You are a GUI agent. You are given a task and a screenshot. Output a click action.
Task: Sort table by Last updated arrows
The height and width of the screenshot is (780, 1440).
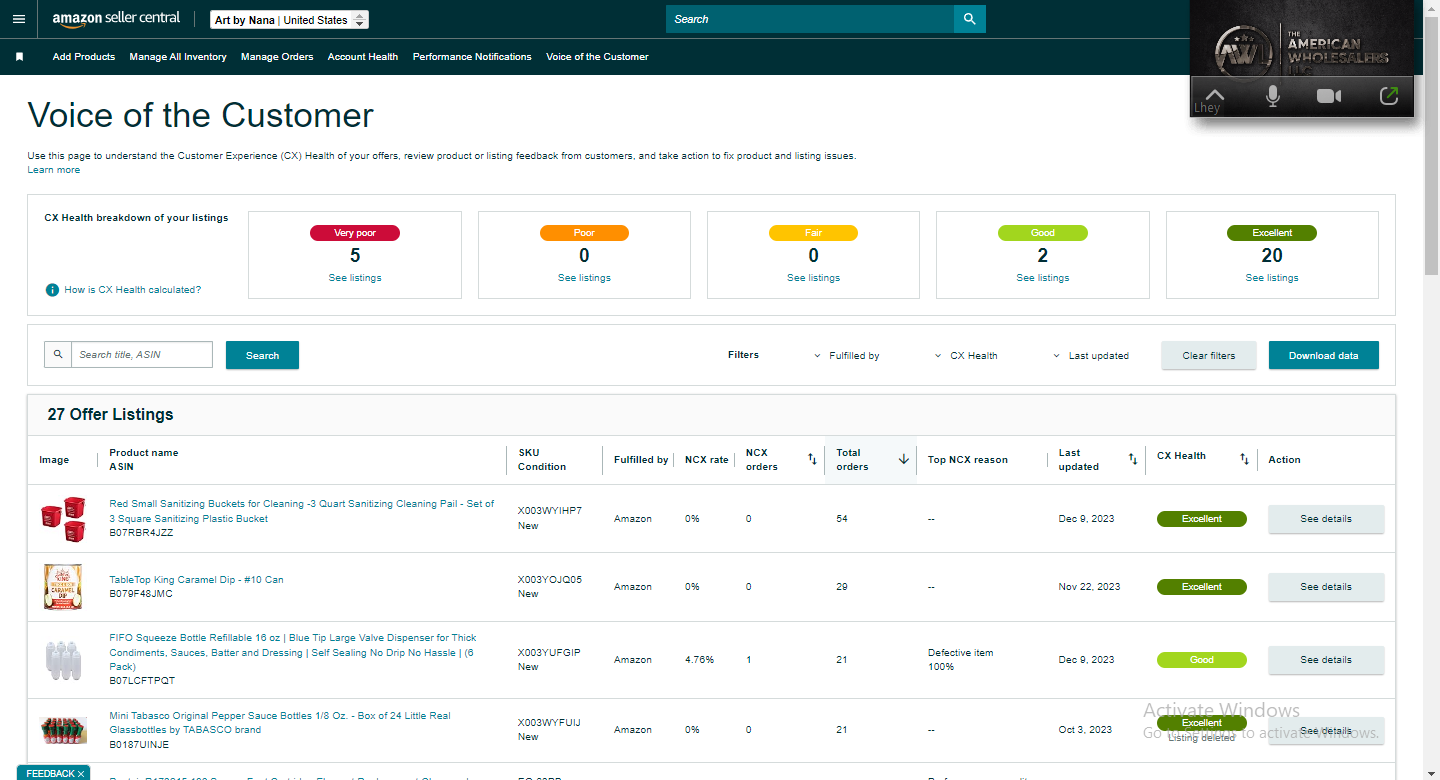point(1133,460)
